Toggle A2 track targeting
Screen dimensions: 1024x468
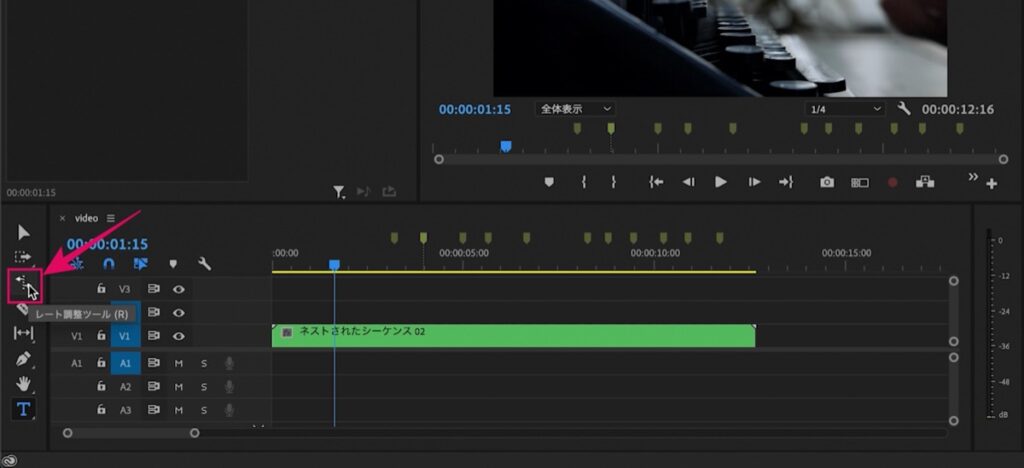[x=125, y=386]
